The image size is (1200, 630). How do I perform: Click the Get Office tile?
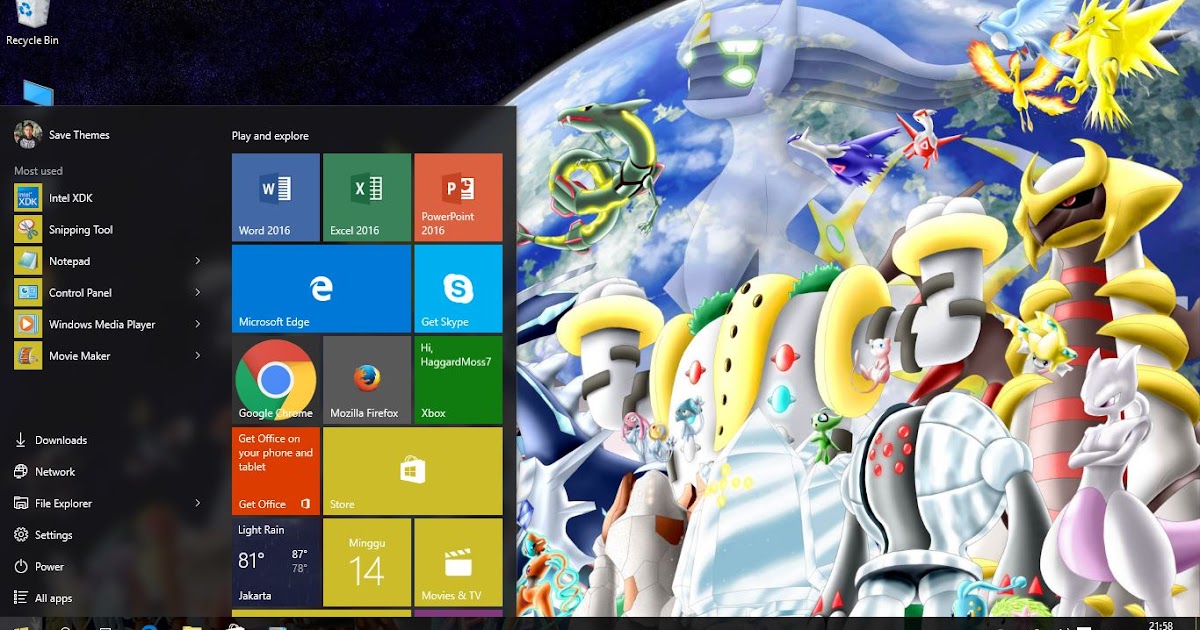[276, 471]
